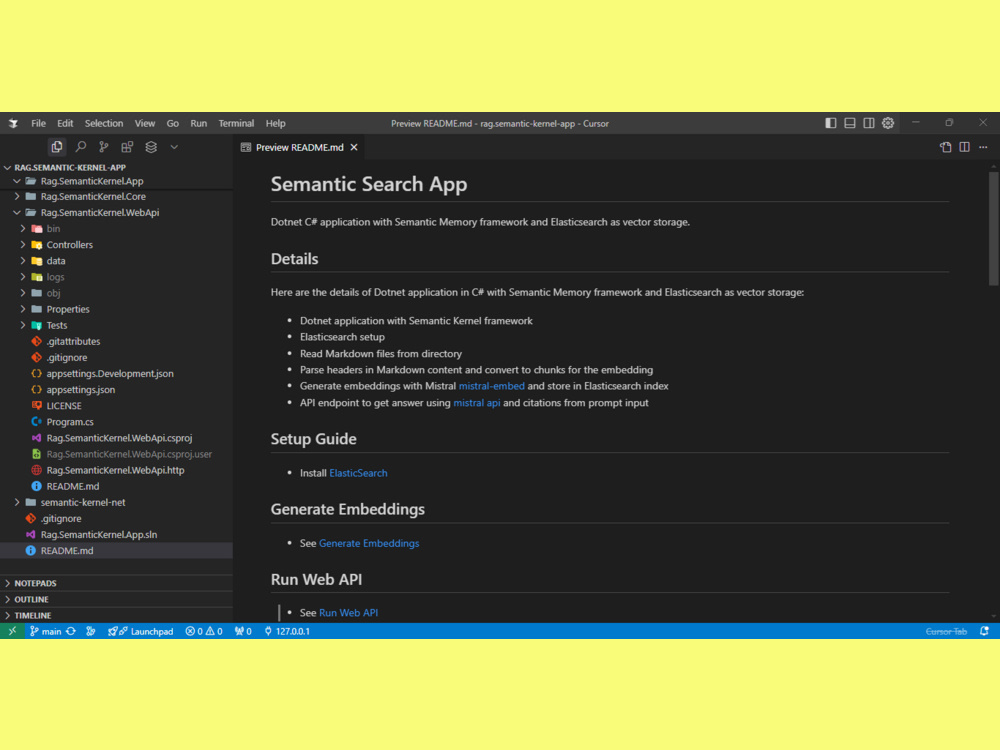Screen dimensions: 1000x750
Task: Open the Terminal menu
Action: (236, 124)
